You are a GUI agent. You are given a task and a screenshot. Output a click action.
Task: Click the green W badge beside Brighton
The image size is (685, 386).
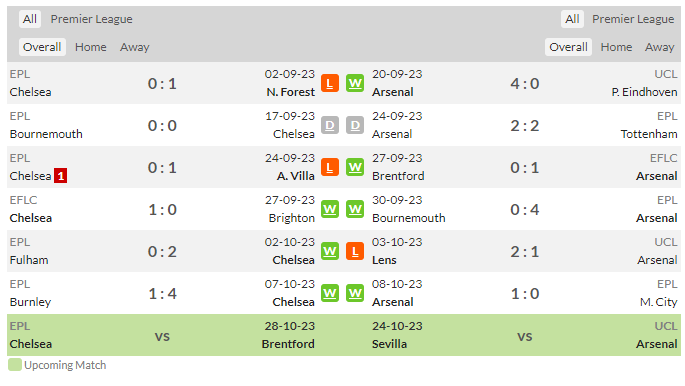click(330, 209)
